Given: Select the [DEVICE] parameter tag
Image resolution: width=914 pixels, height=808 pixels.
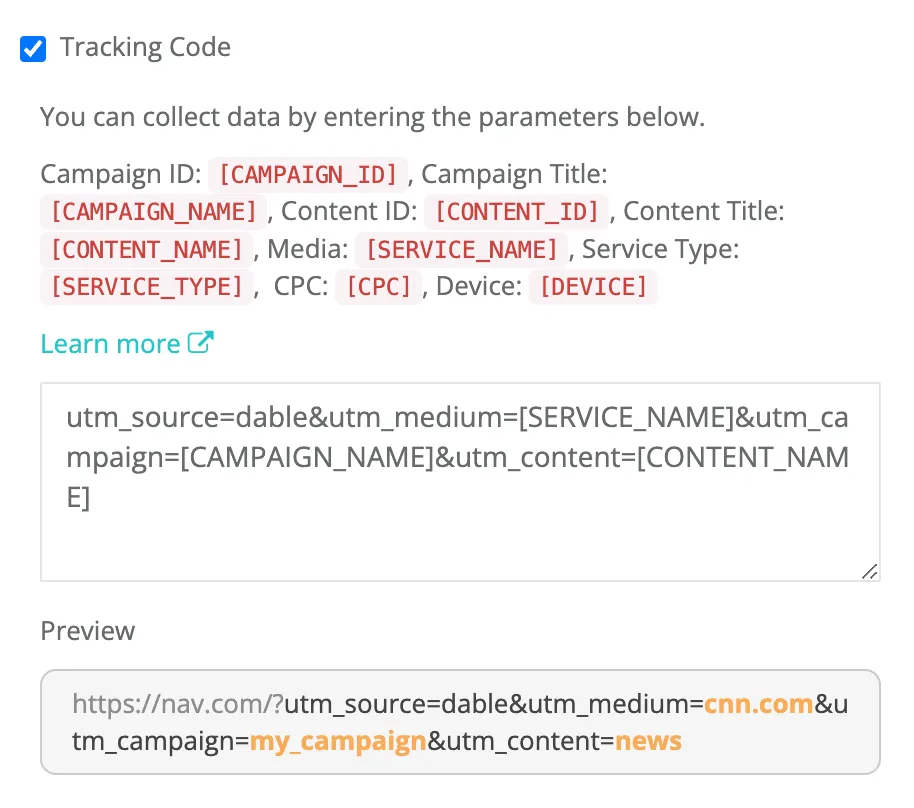Looking at the screenshot, I should [593, 287].
